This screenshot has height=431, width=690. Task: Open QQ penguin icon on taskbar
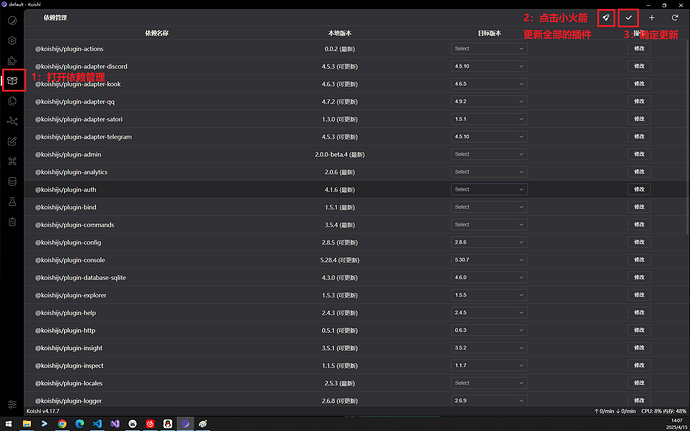168,424
